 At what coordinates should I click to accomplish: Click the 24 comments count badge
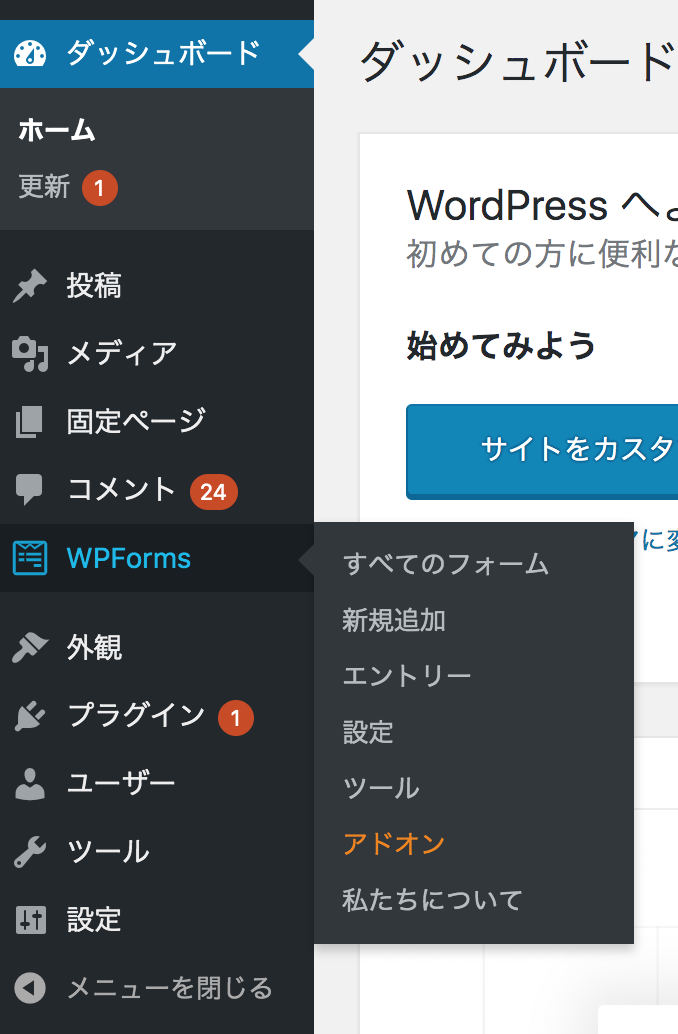(214, 492)
